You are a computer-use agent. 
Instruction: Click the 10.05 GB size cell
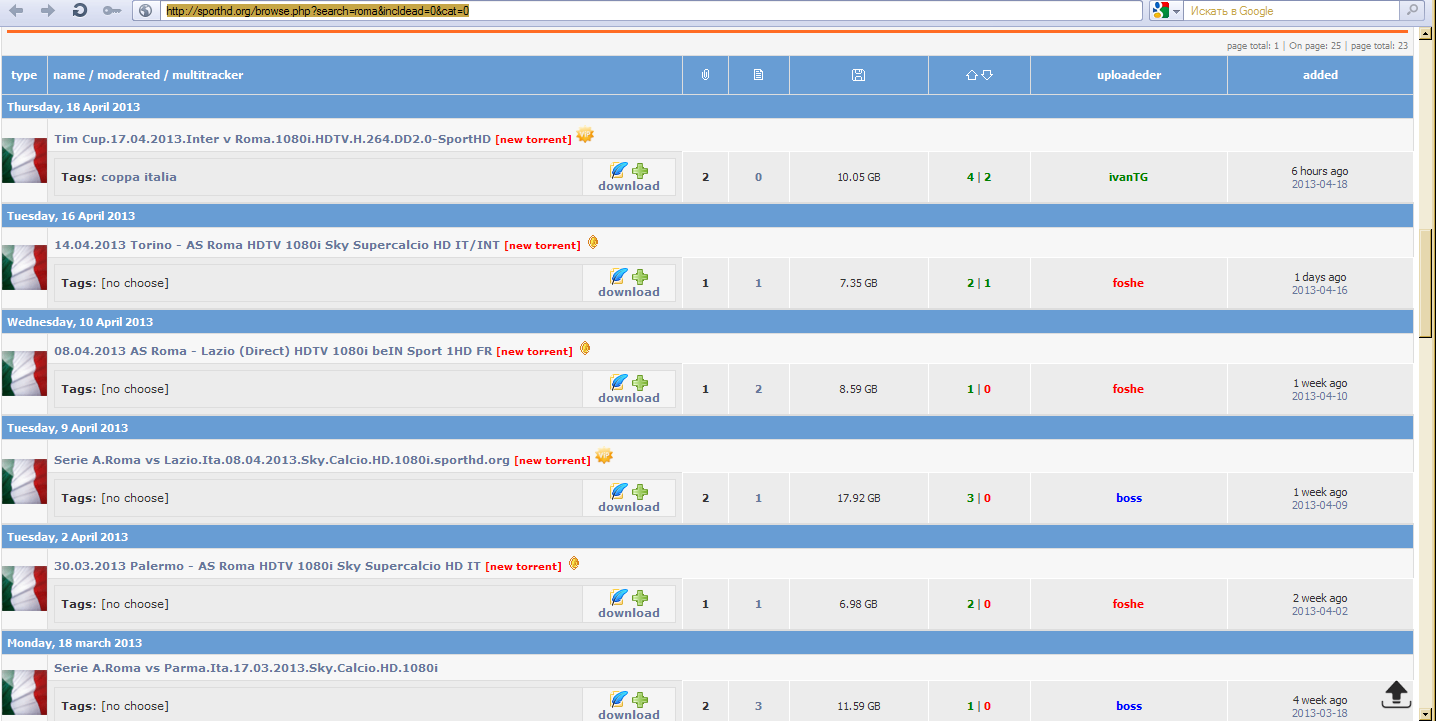pyautogui.click(x=859, y=177)
